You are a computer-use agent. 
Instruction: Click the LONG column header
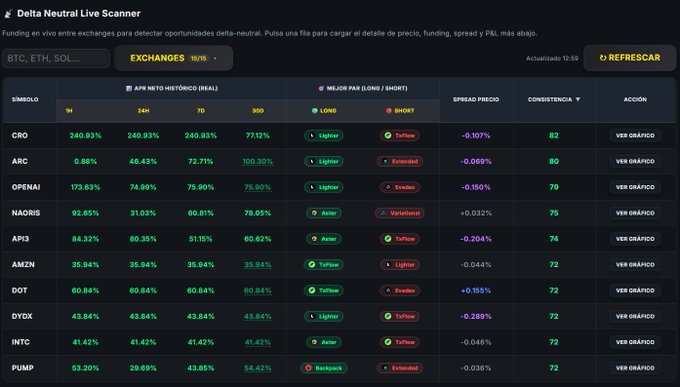click(324, 111)
